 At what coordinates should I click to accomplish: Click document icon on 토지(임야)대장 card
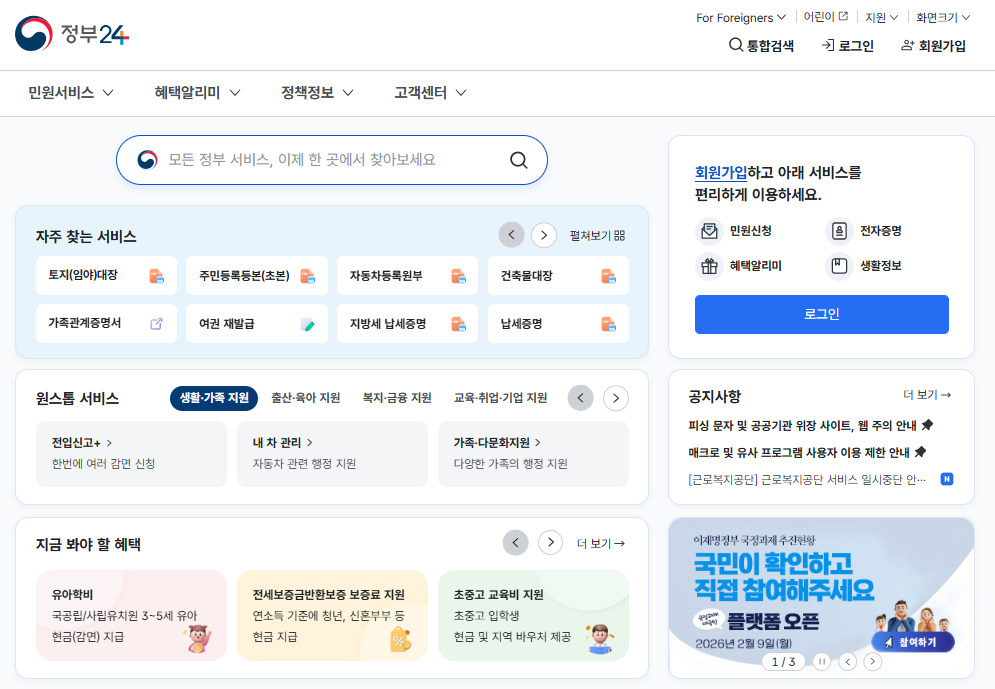157,276
